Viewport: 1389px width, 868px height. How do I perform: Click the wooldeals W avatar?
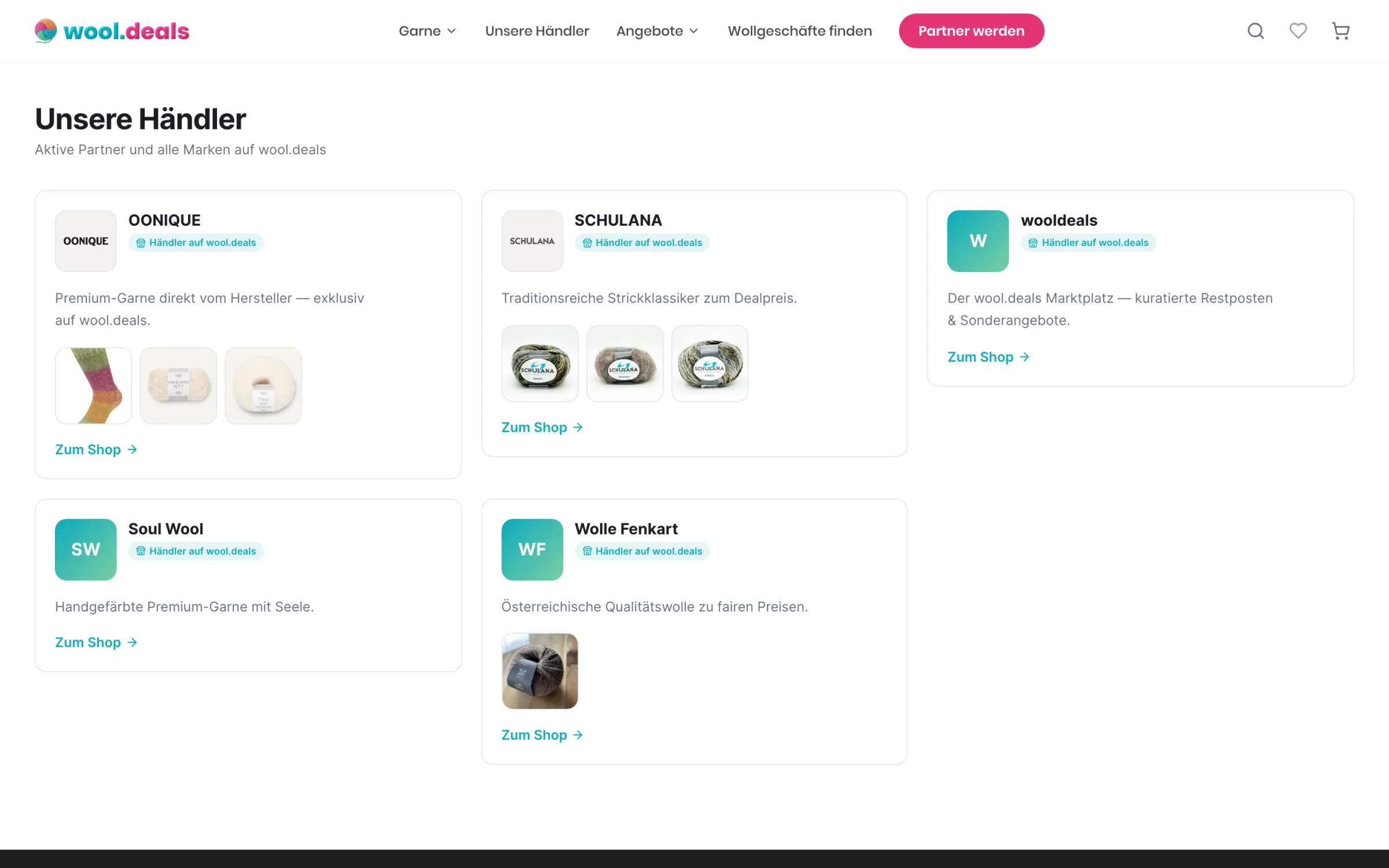(x=978, y=241)
